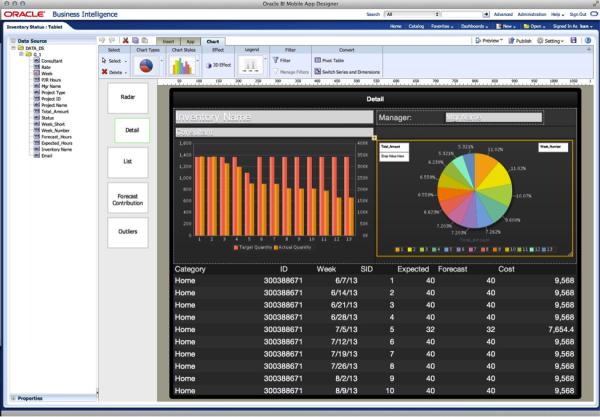Select the pie chart type icon
The width and height of the screenshot is (600, 417).
pos(146,66)
